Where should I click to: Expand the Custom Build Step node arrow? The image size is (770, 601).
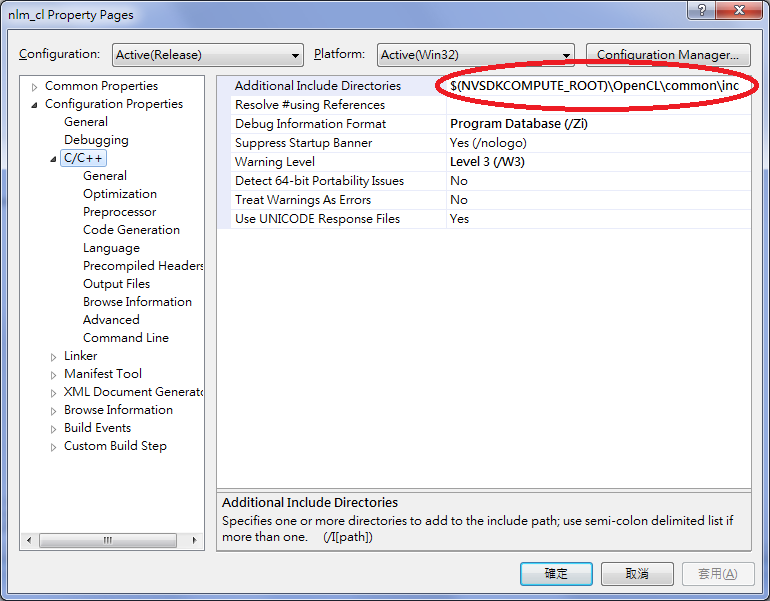[53, 447]
